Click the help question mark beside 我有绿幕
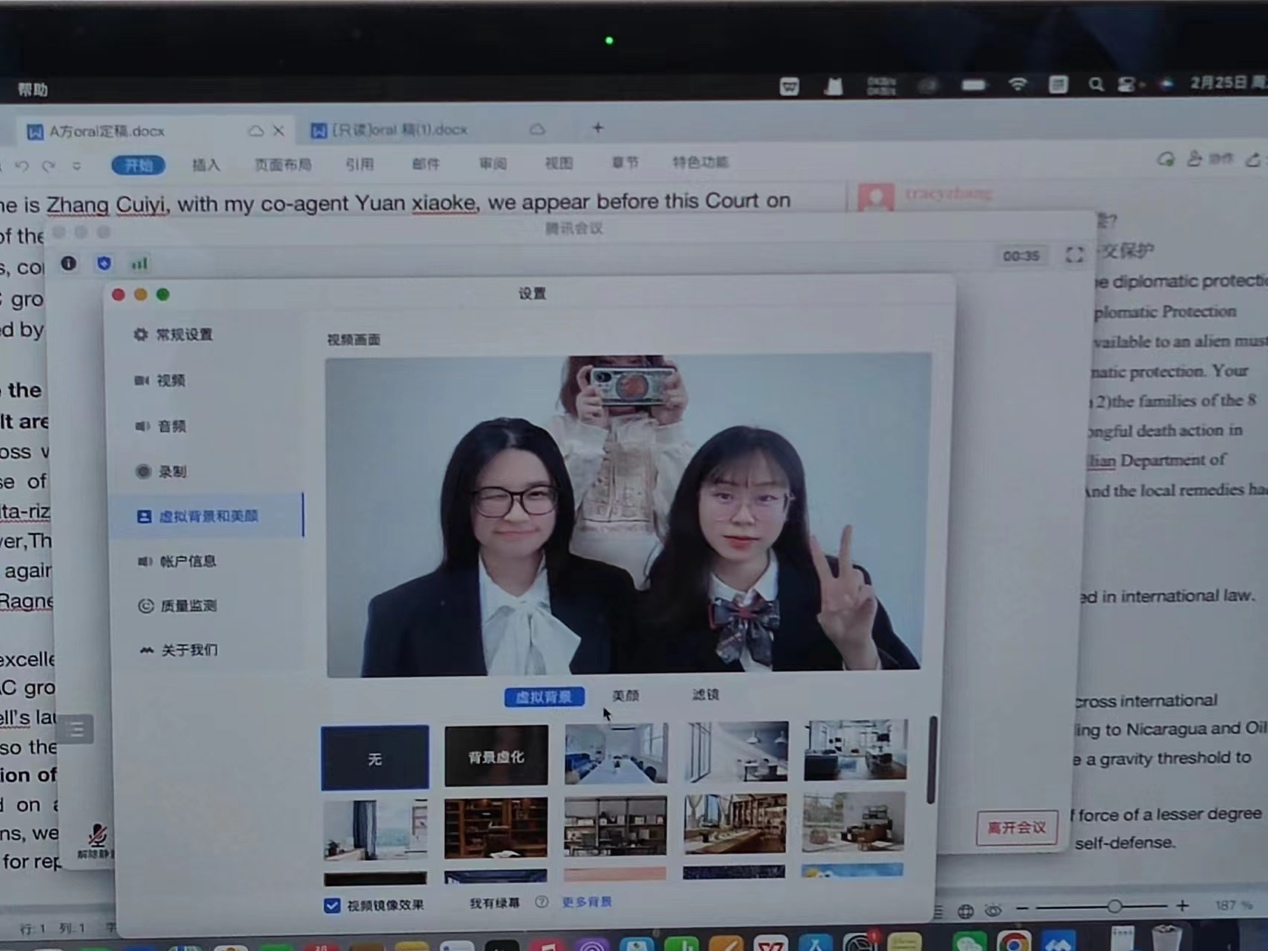The width and height of the screenshot is (1268, 951). click(x=541, y=902)
